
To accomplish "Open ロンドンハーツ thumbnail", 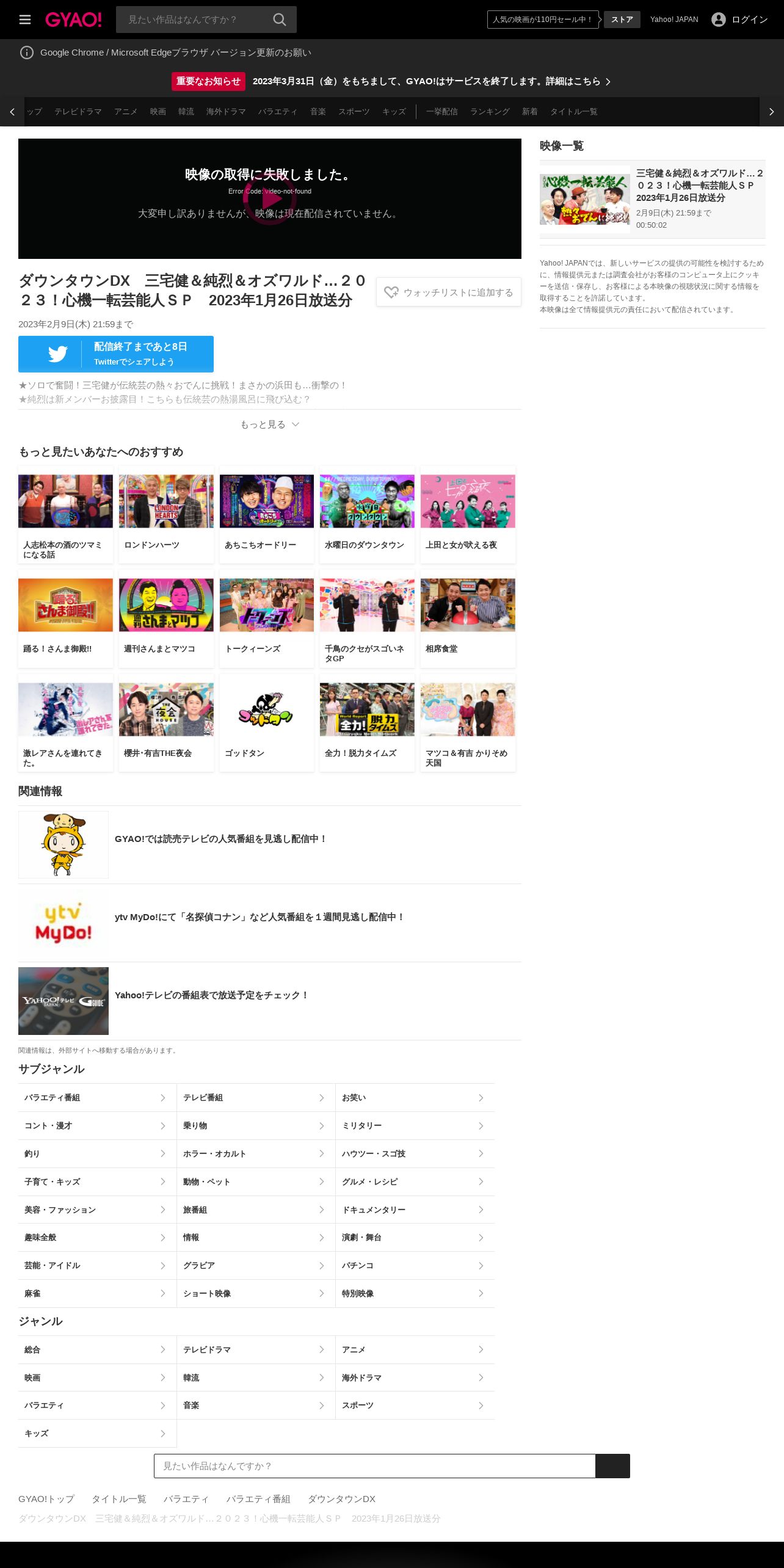I will (x=166, y=501).
